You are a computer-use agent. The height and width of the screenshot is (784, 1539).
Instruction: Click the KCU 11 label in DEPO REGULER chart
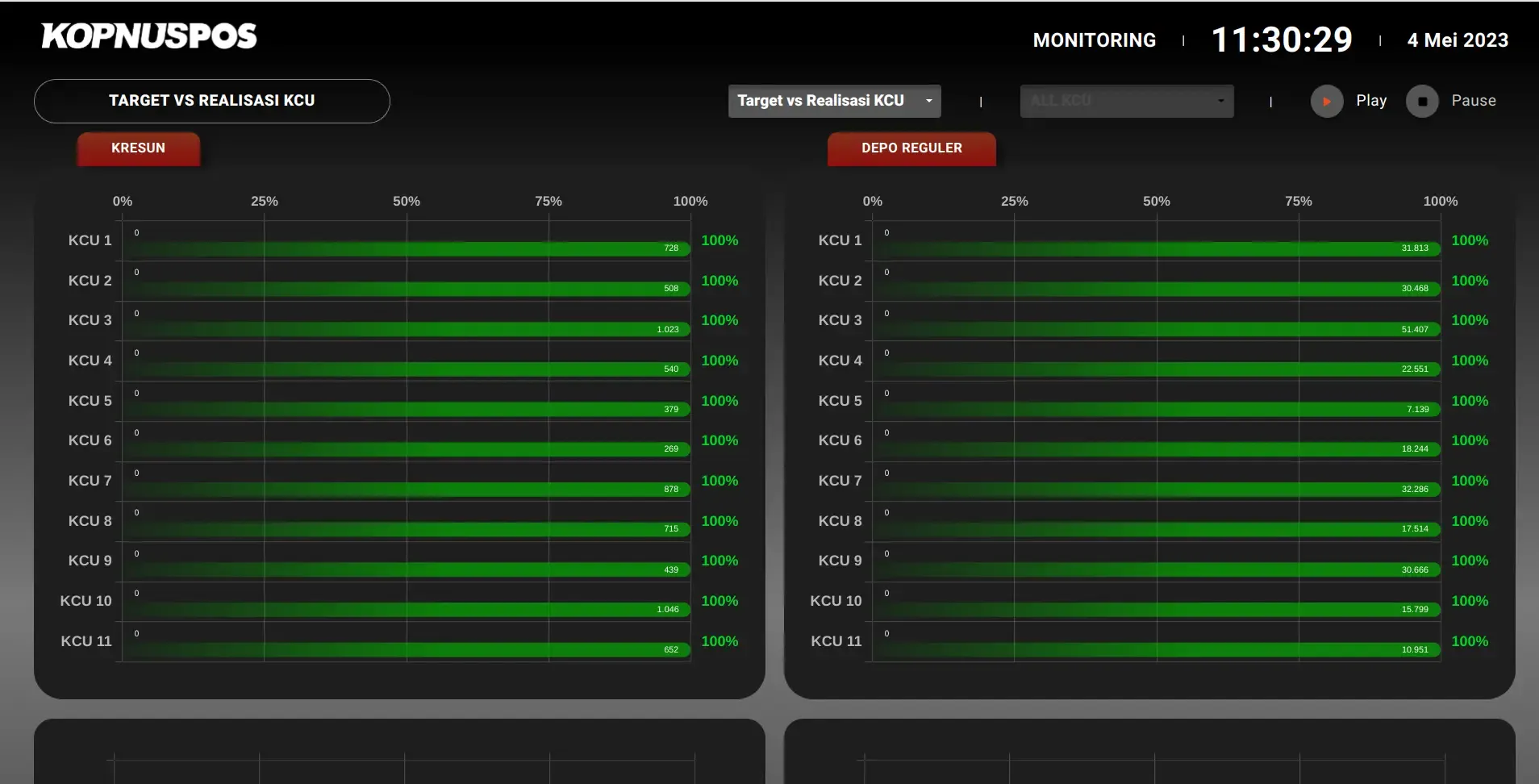click(836, 641)
